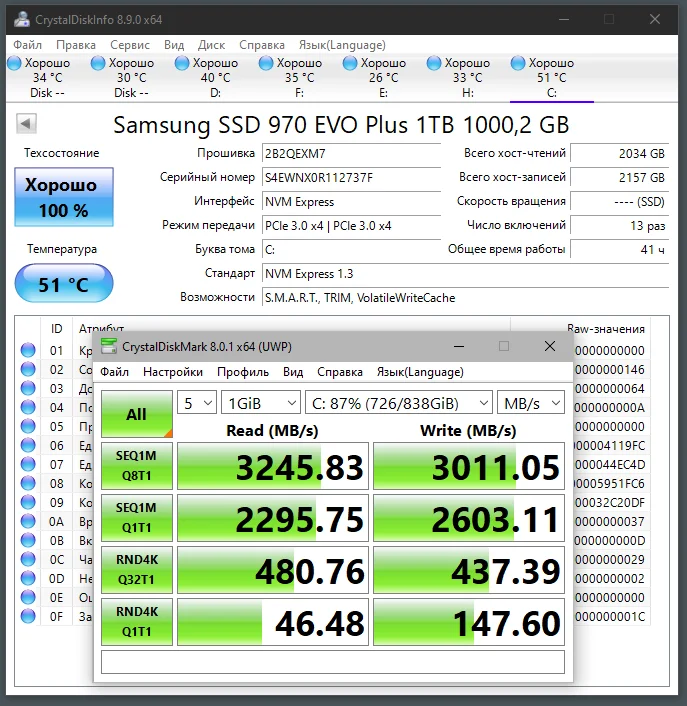Minimize the CrystalDiskMark window
The image size is (687, 706).
coord(459,346)
